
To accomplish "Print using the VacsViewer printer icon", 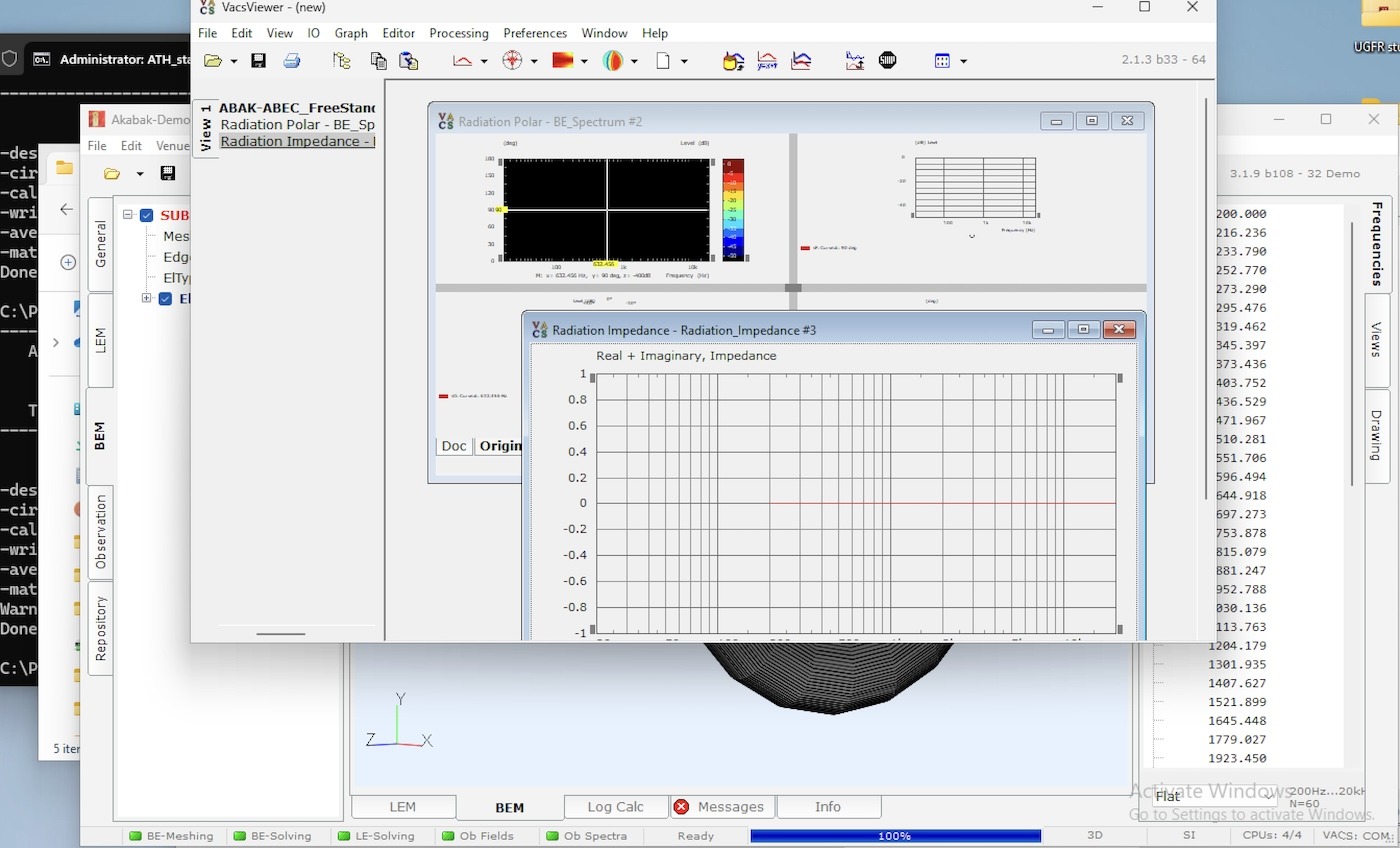I will [291, 61].
